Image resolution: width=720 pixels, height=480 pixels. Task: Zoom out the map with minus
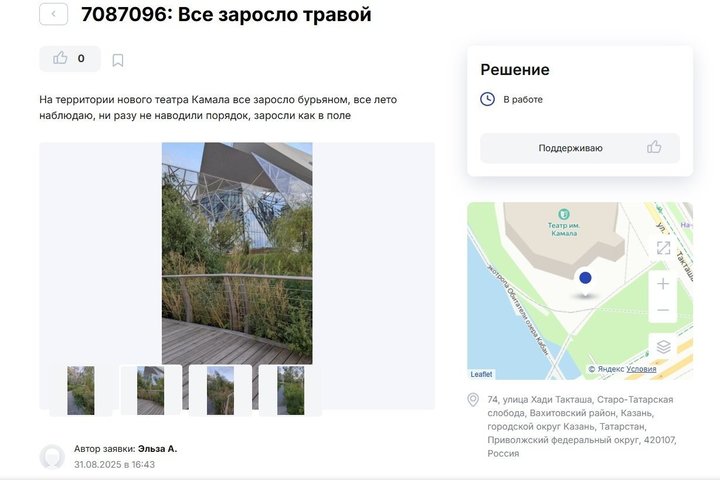tap(663, 310)
